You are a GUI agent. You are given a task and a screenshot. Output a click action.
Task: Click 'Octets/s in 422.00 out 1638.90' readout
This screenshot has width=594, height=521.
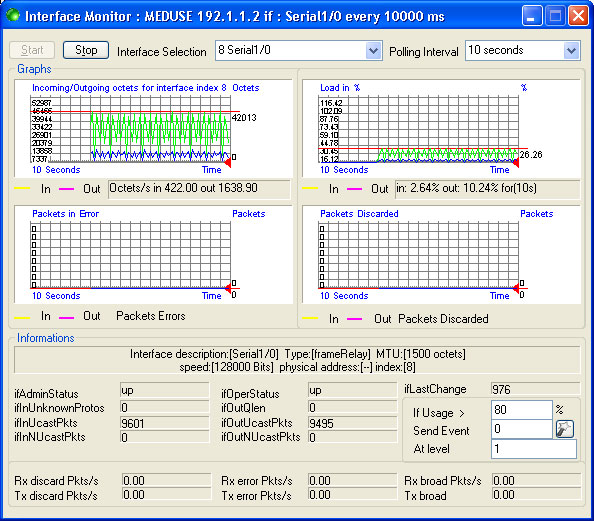[199, 189]
